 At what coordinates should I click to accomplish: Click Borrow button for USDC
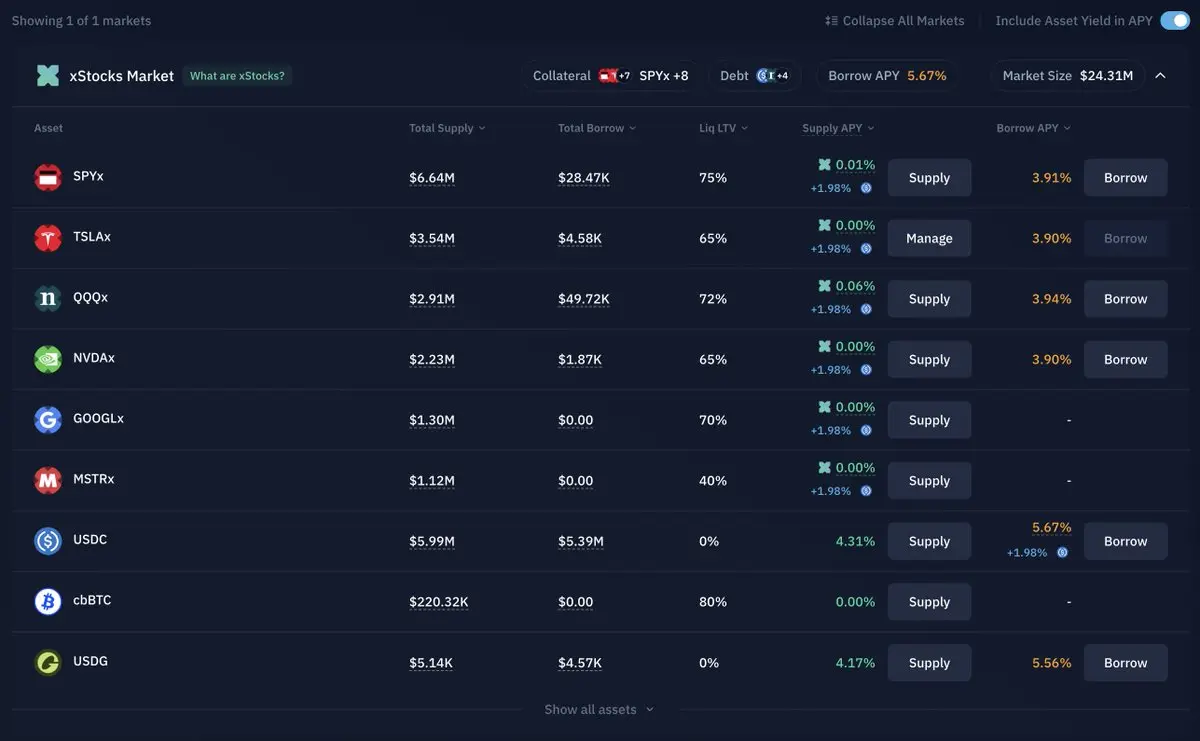tap(1125, 541)
